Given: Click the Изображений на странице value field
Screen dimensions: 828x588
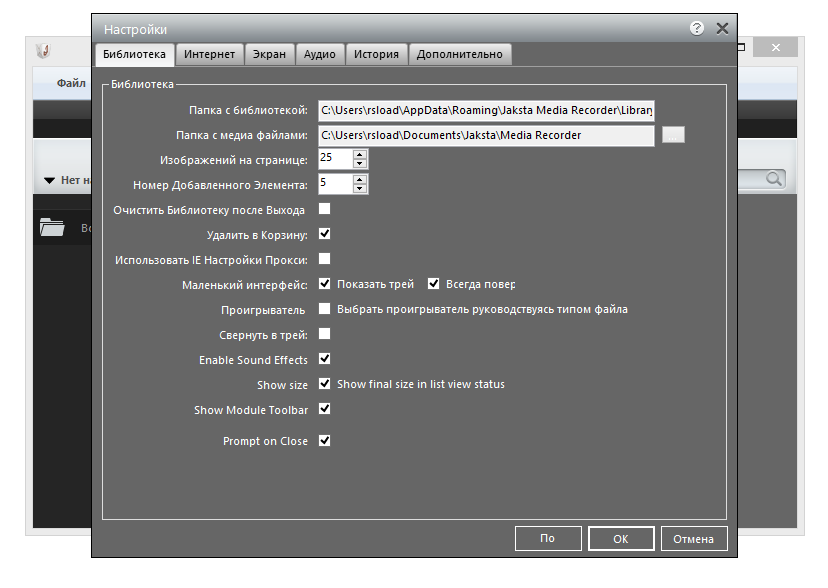Looking at the screenshot, I should 335,158.
